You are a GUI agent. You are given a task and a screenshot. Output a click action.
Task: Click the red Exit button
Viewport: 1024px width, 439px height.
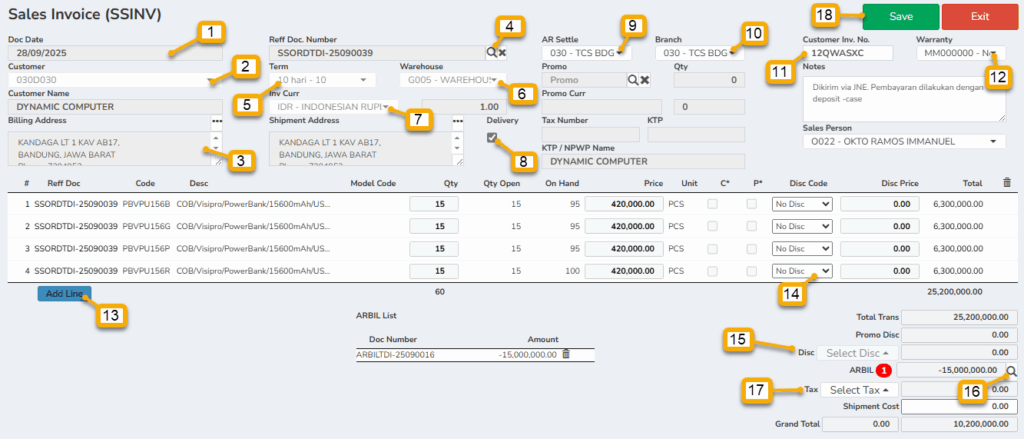(979, 16)
